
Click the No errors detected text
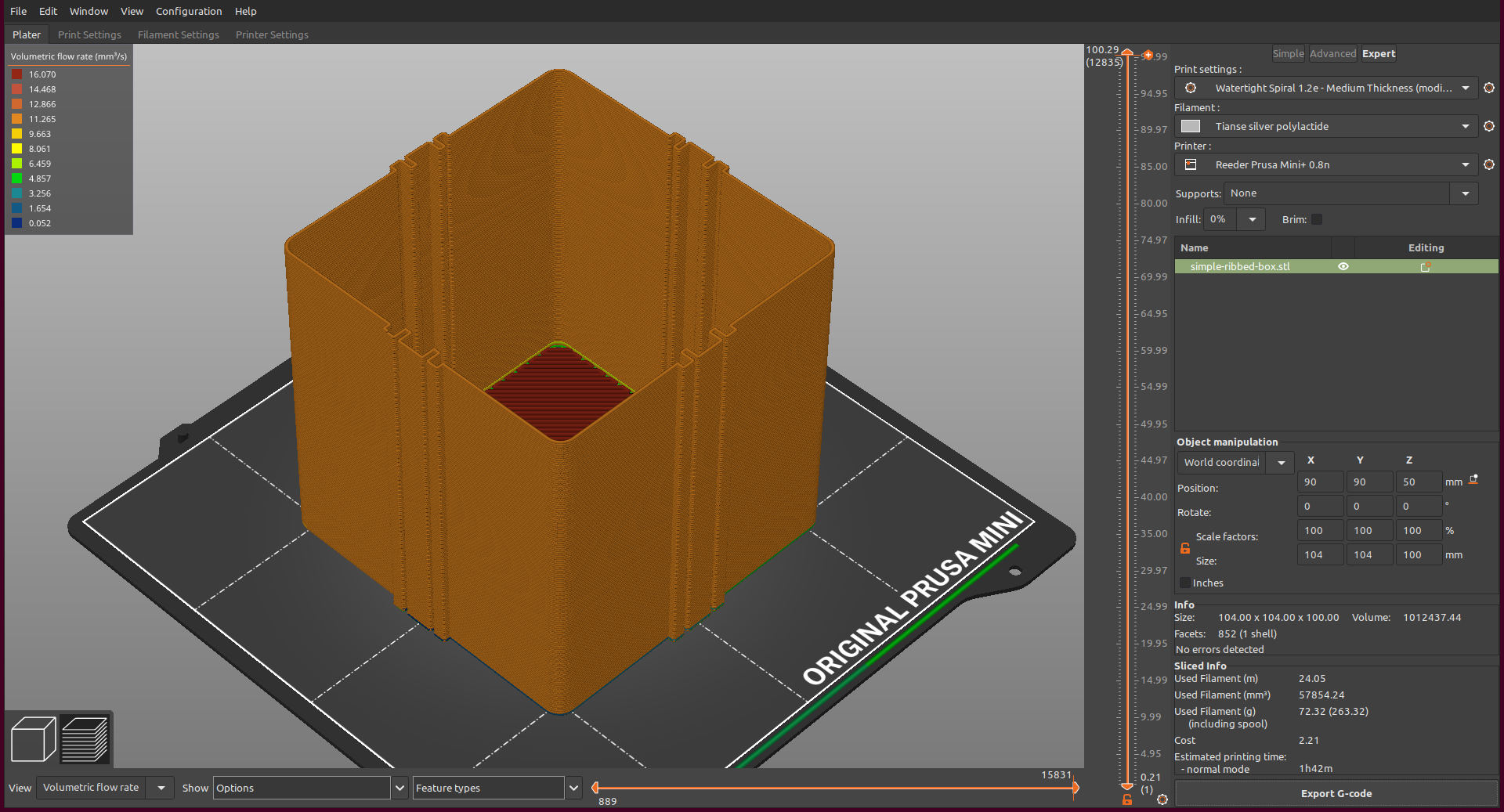tap(1220, 649)
